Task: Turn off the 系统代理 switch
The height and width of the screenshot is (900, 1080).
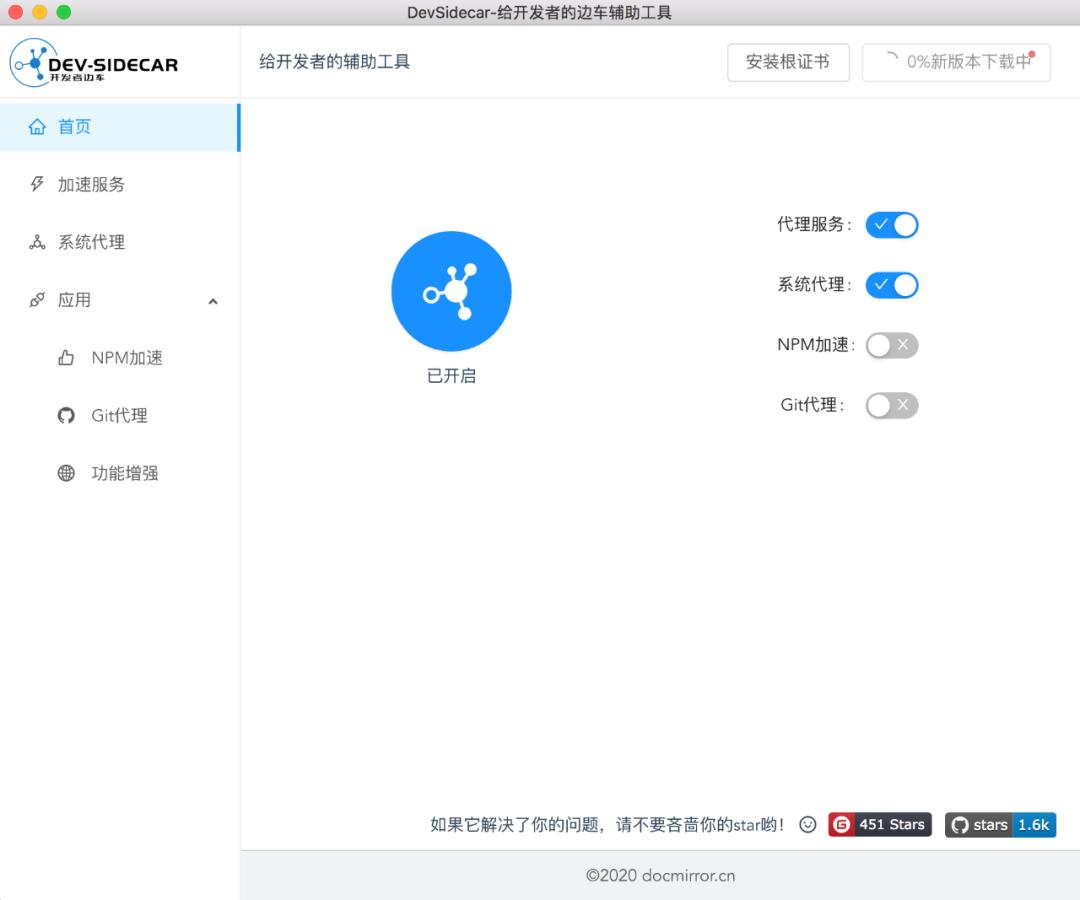Action: (x=891, y=285)
